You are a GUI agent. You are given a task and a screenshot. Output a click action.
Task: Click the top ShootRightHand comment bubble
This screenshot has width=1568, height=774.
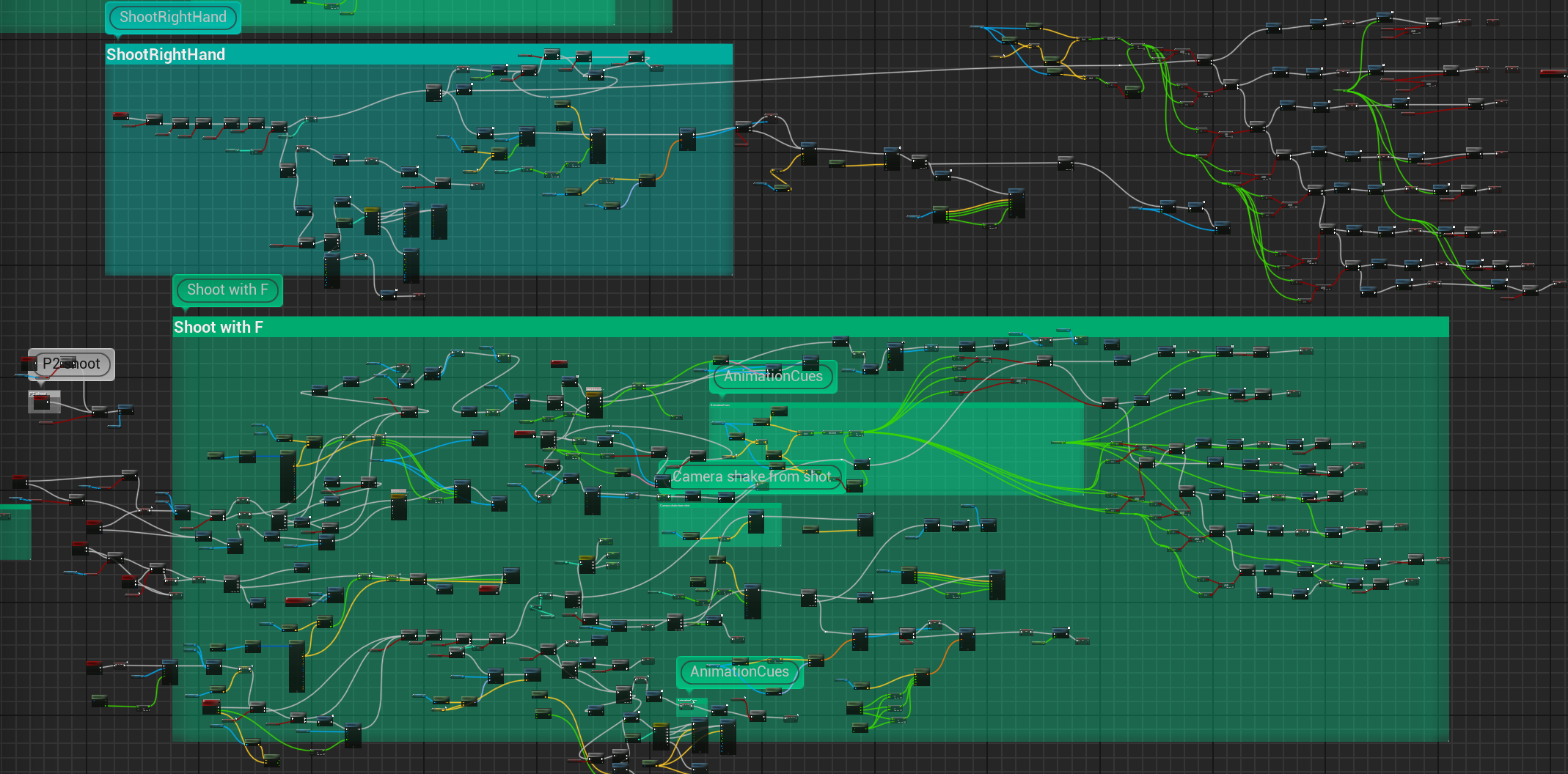coord(173,18)
